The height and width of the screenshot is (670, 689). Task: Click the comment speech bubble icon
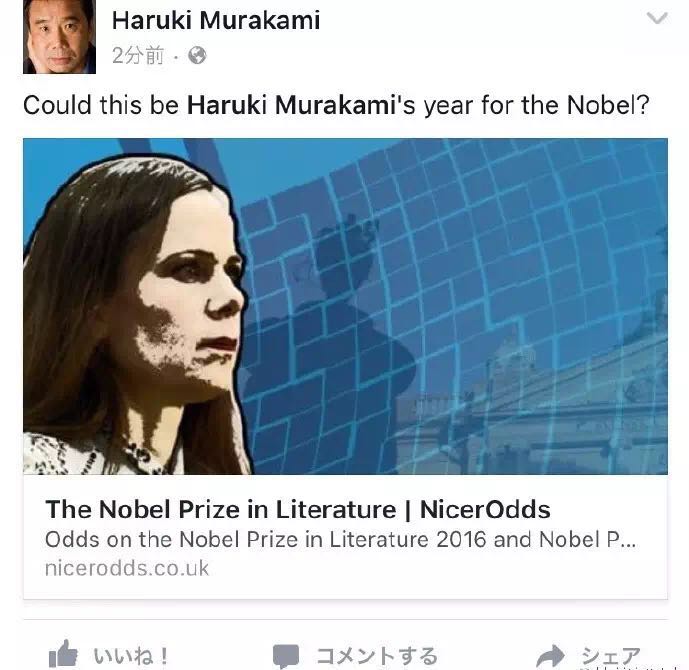coord(286,656)
